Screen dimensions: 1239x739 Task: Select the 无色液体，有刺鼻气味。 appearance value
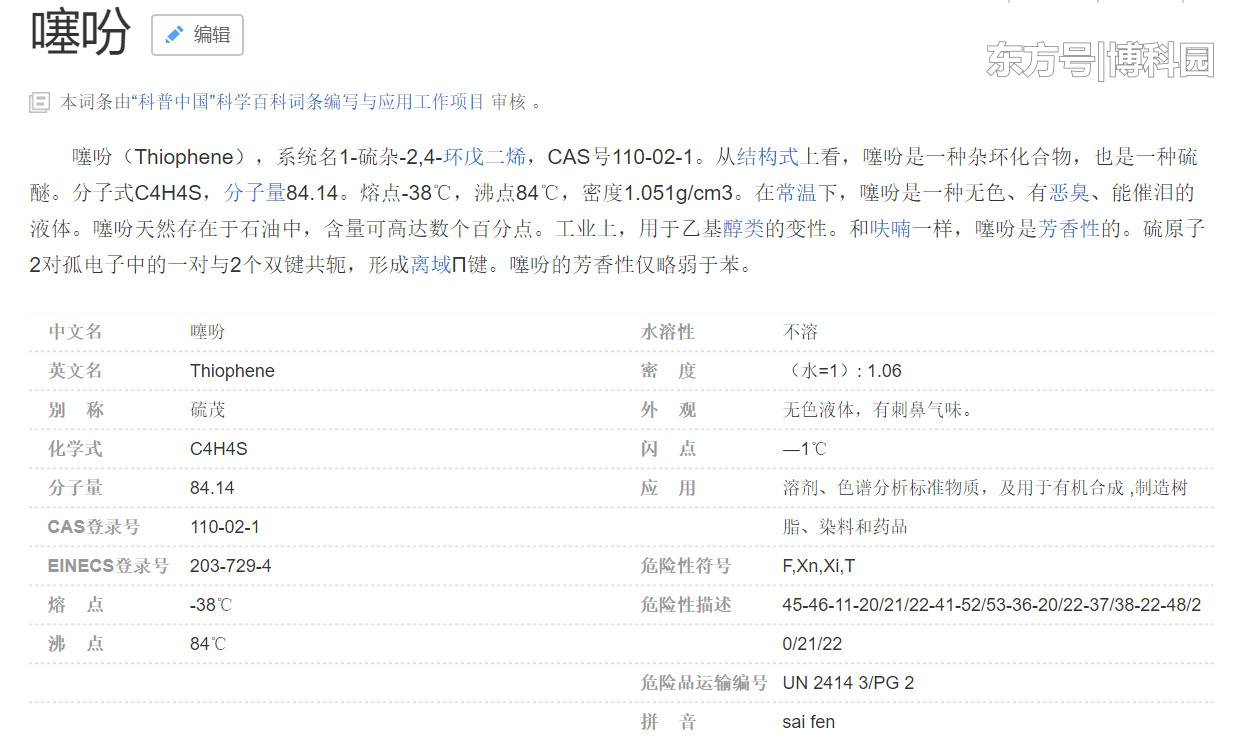click(x=878, y=410)
